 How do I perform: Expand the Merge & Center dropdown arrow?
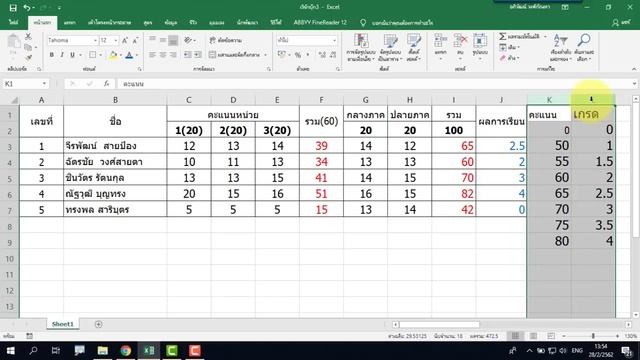265,54
